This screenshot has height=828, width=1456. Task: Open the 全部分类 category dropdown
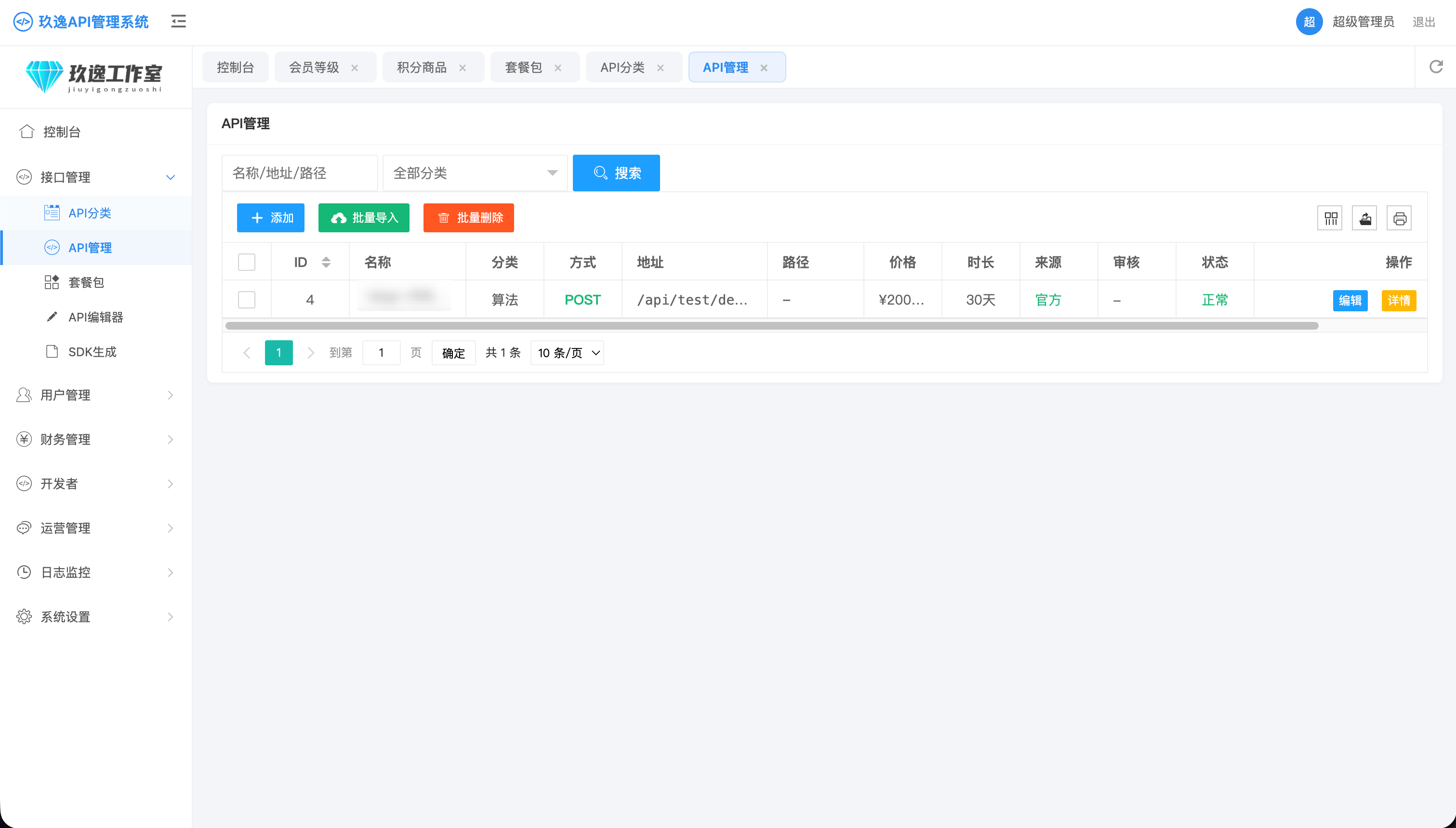pos(475,173)
